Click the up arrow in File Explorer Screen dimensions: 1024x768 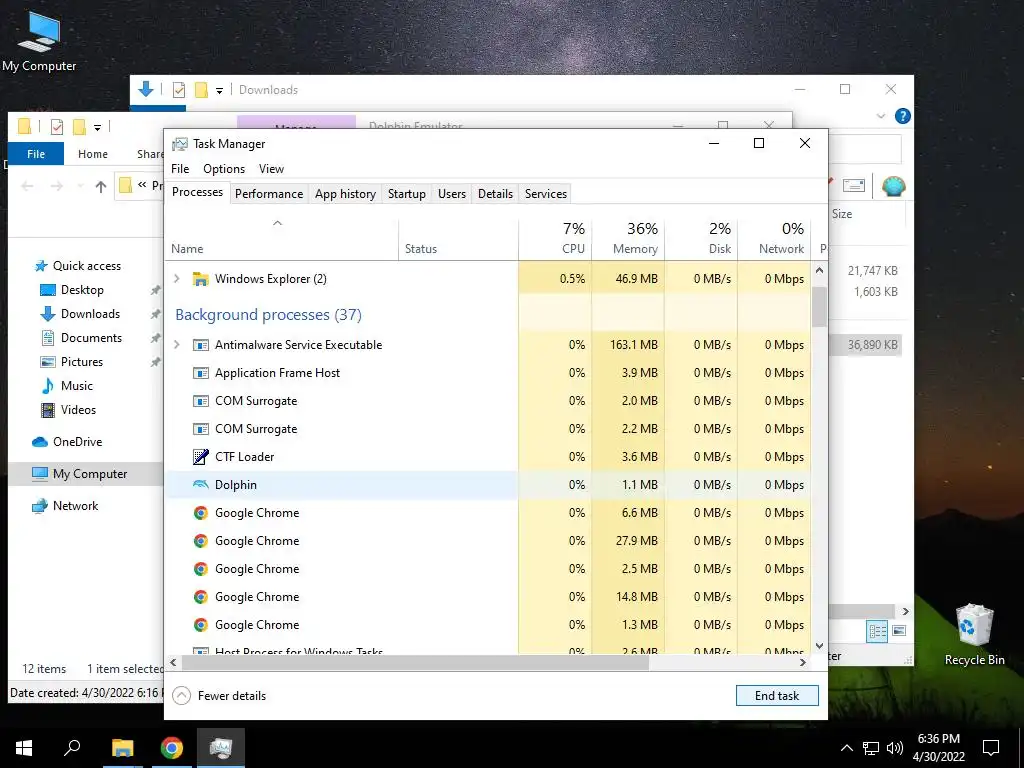click(x=101, y=187)
